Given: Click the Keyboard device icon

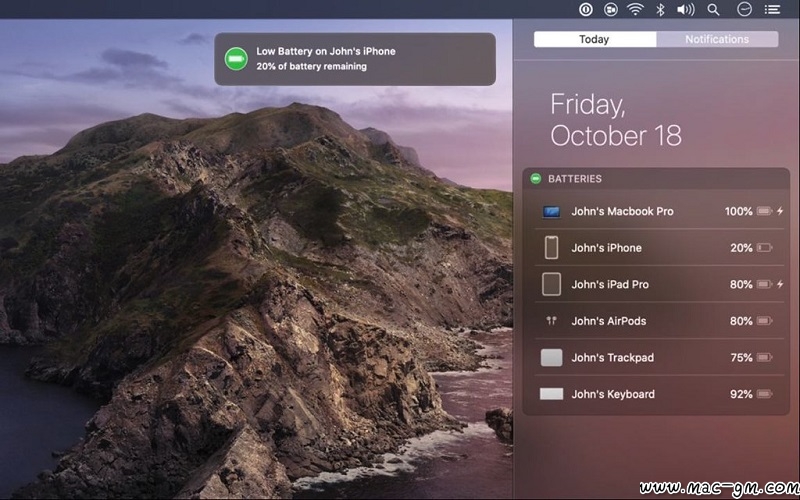Looking at the screenshot, I should [552, 394].
